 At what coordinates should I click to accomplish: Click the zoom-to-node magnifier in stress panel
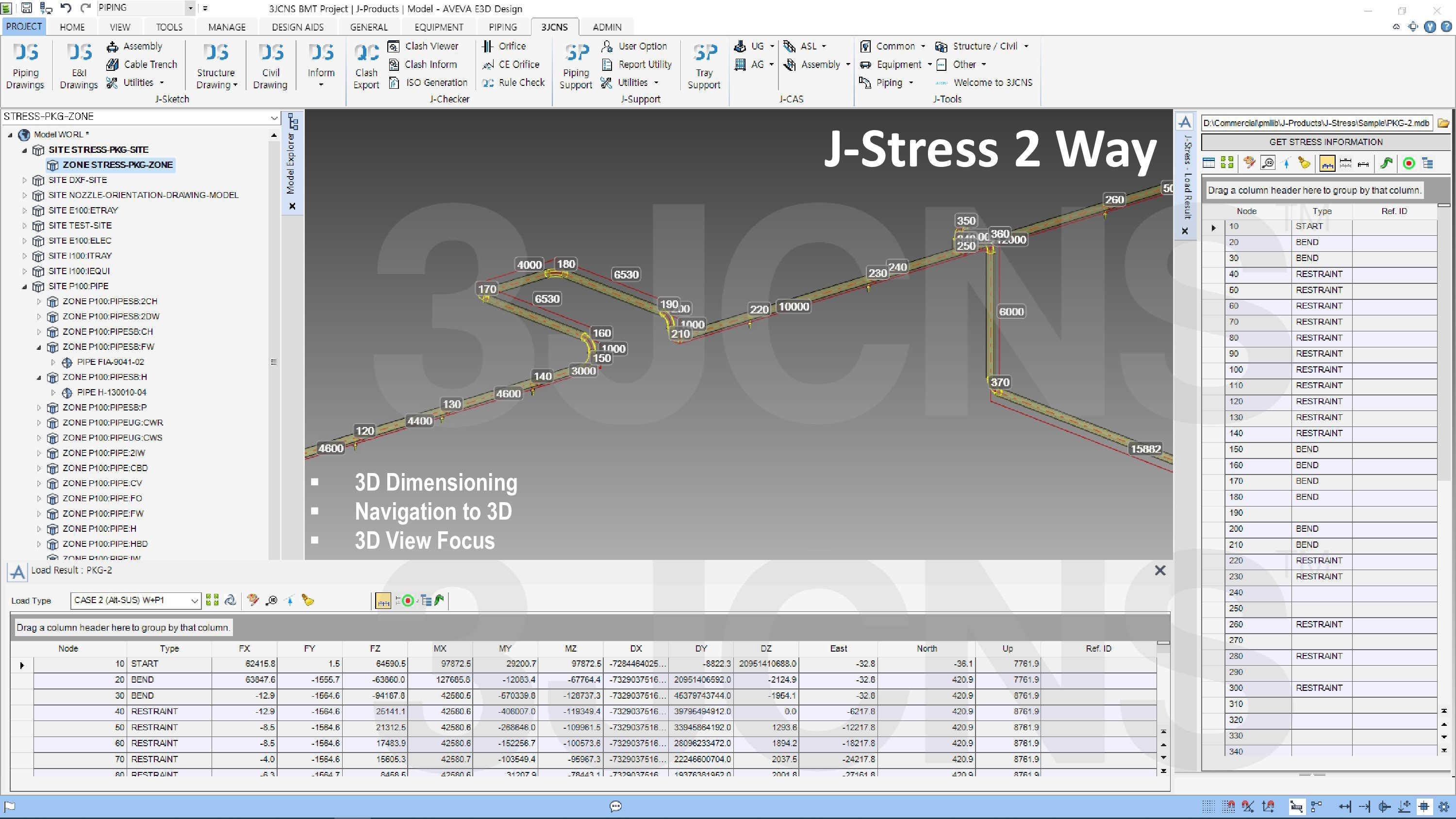click(1268, 164)
